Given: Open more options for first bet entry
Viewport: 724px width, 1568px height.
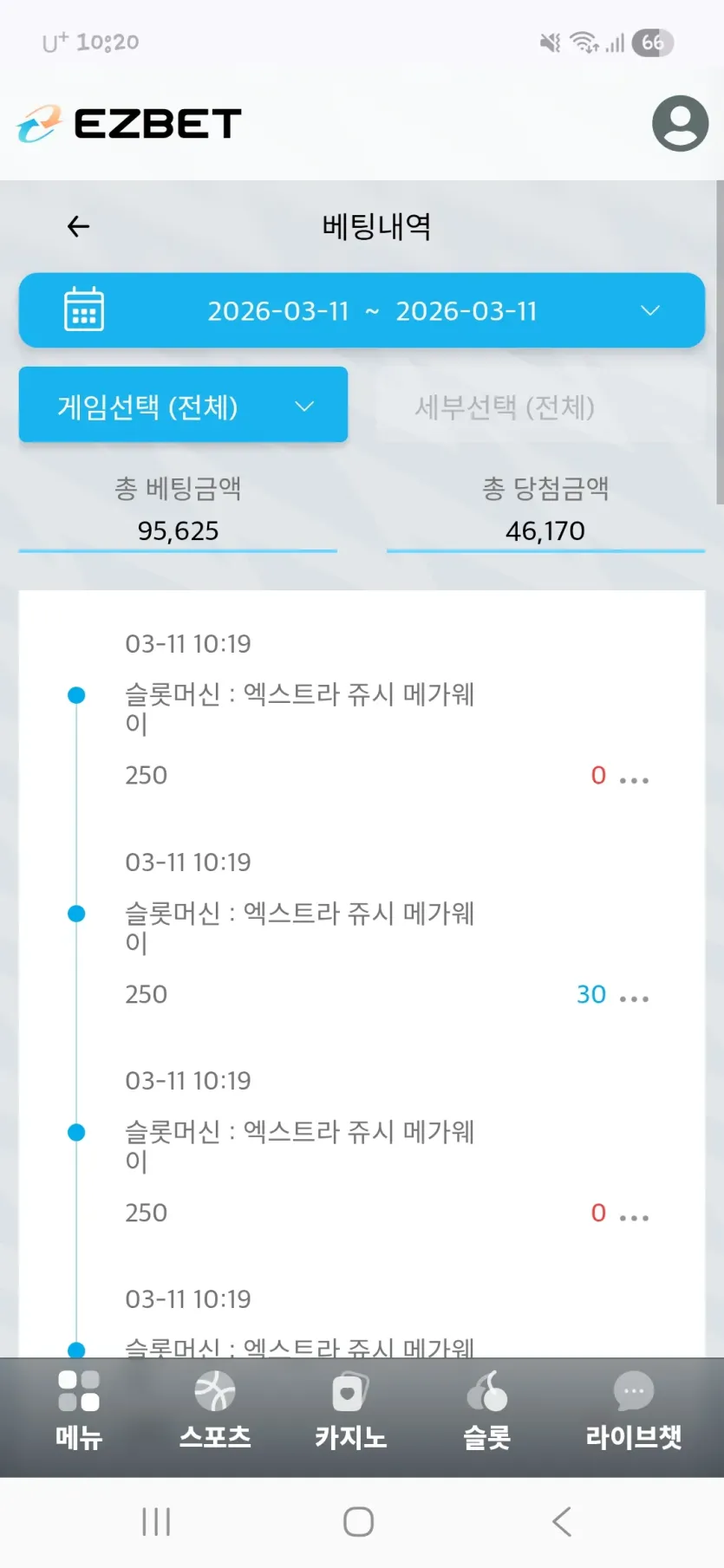Looking at the screenshot, I should 635,780.
